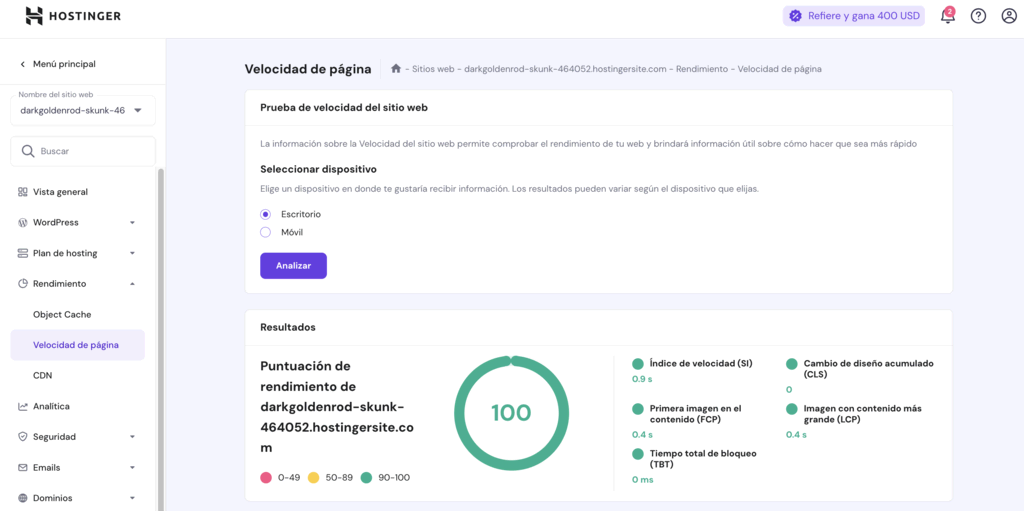Select Velocidad de página sidebar item

pos(77,345)
